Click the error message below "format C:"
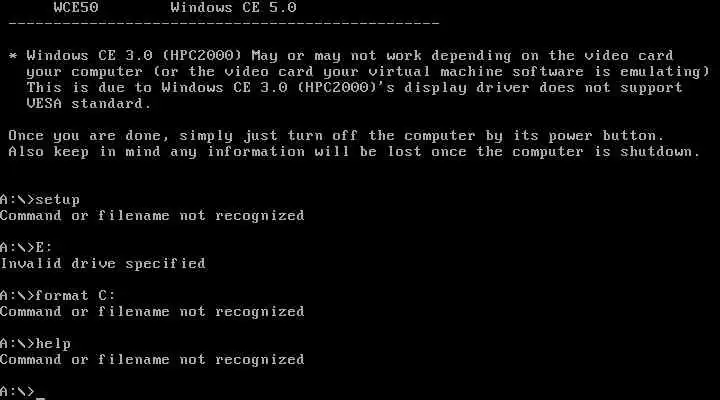Image resolution: width=720 pixels, height=400 pixels. coord(152,312)
